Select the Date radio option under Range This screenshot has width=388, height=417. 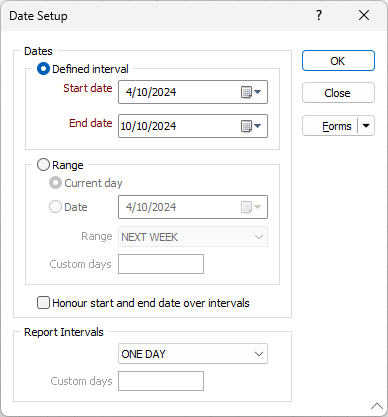55,207
